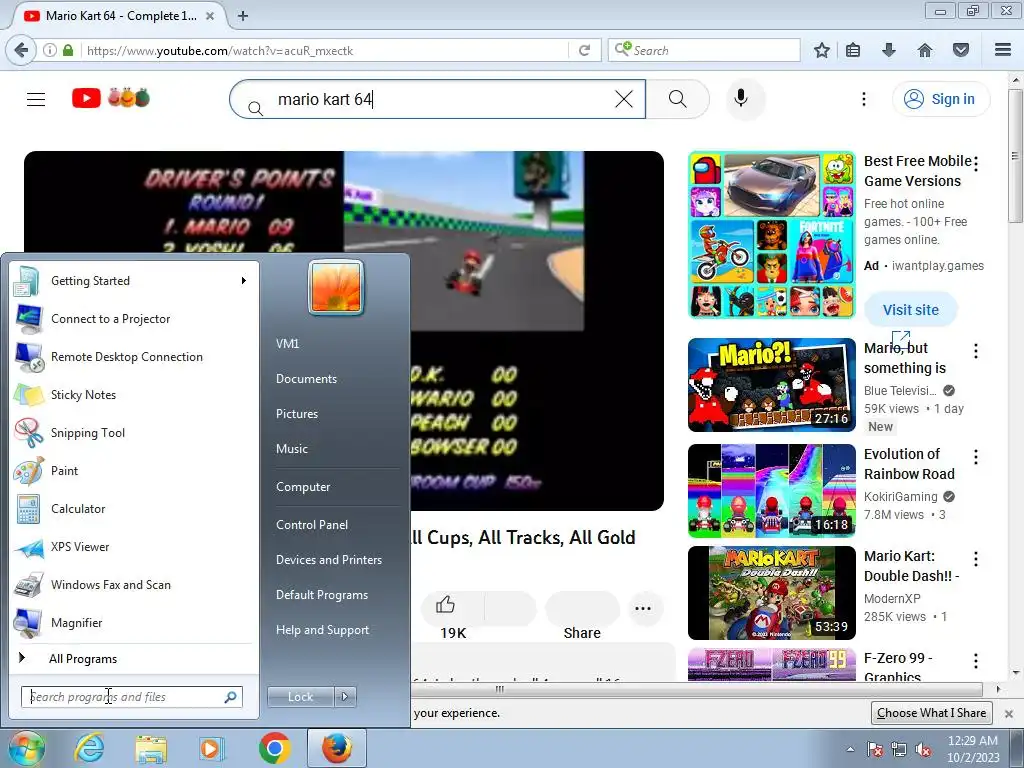
Task: Open the Best Free Mobile Game ad thumbnail
Action: 771,235
